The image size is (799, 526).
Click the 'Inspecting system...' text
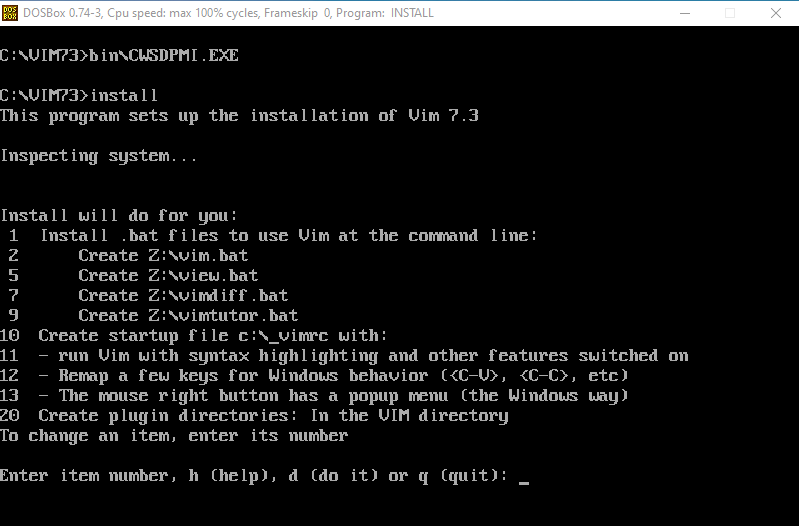pyautogui.click(x=98, y=156)
